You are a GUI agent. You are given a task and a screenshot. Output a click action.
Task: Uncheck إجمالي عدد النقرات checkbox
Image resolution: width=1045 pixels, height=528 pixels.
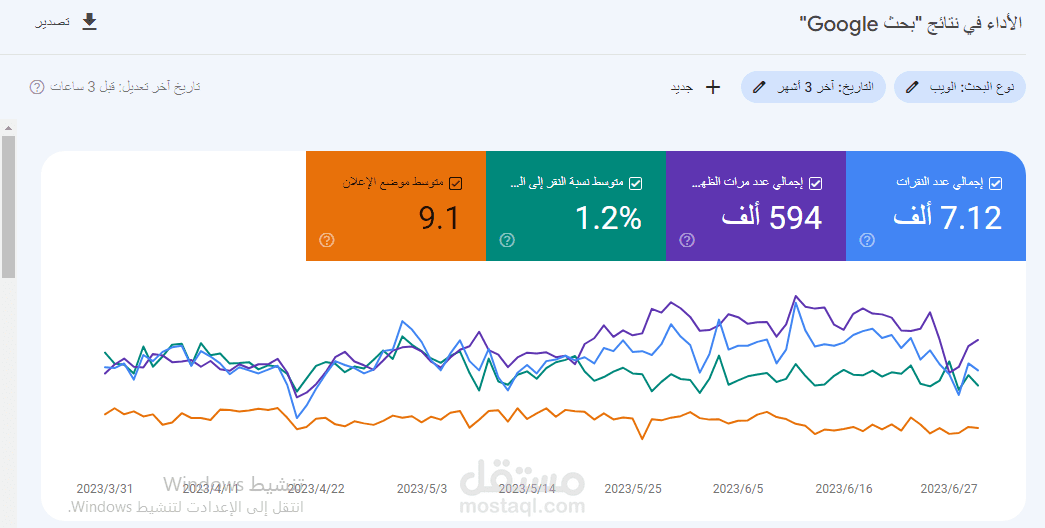coord(995,183)
